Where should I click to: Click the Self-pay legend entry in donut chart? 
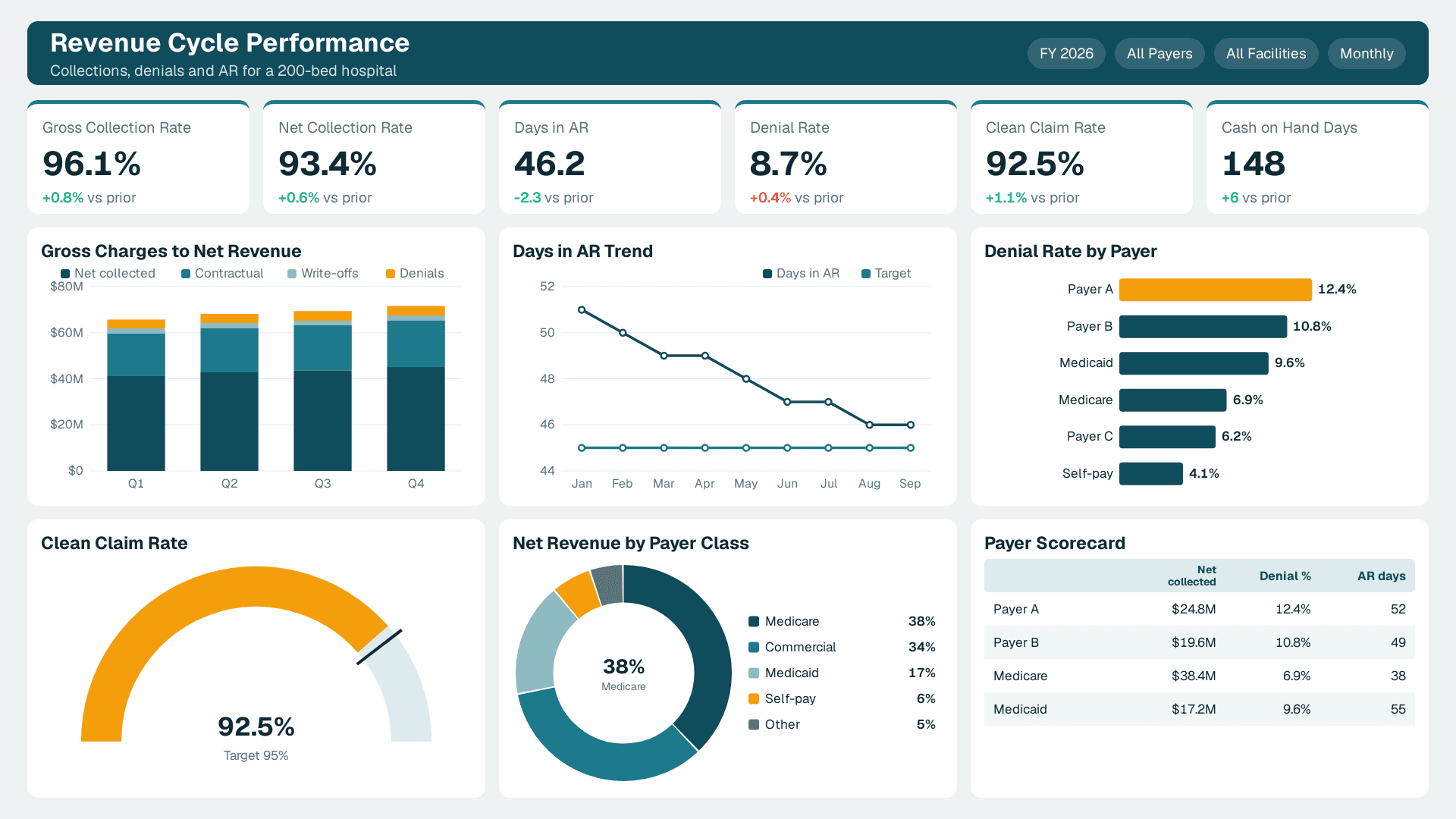[842, 698]
